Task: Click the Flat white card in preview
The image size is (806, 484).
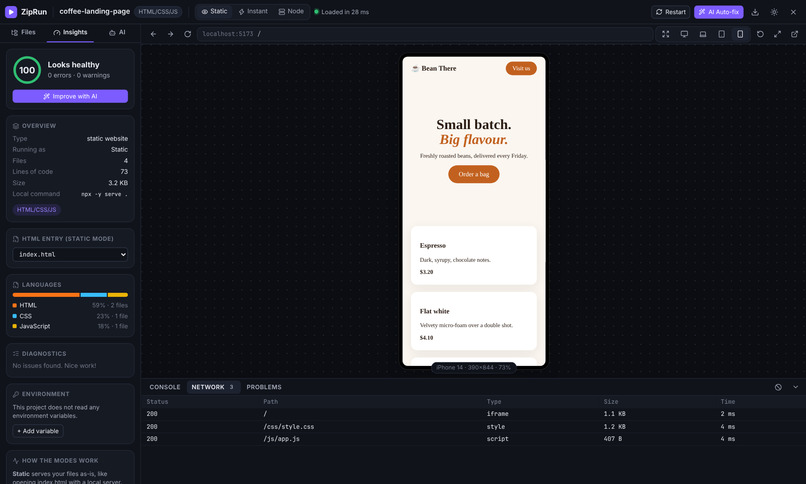Action: (x=473, y=321)
